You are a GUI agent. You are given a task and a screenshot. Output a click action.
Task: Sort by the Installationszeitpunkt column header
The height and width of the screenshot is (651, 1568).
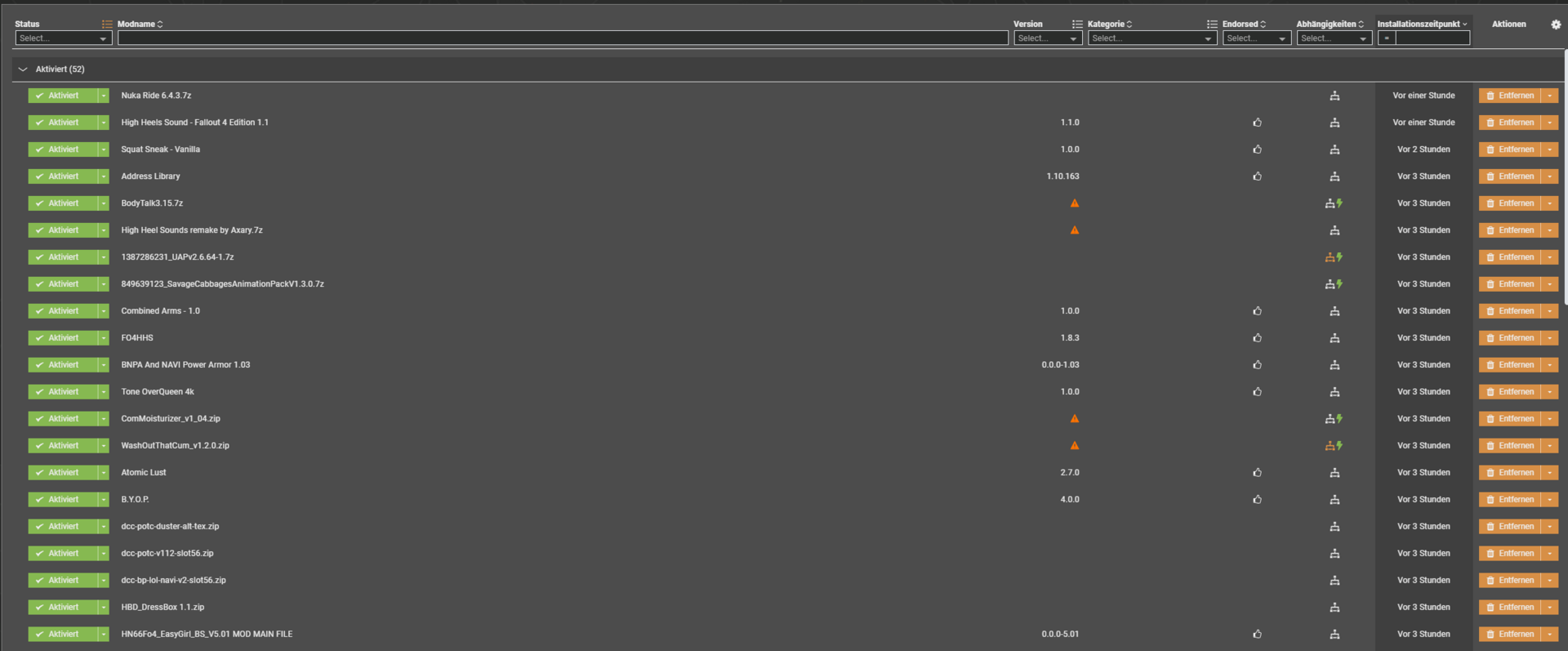coord(1422,25)
